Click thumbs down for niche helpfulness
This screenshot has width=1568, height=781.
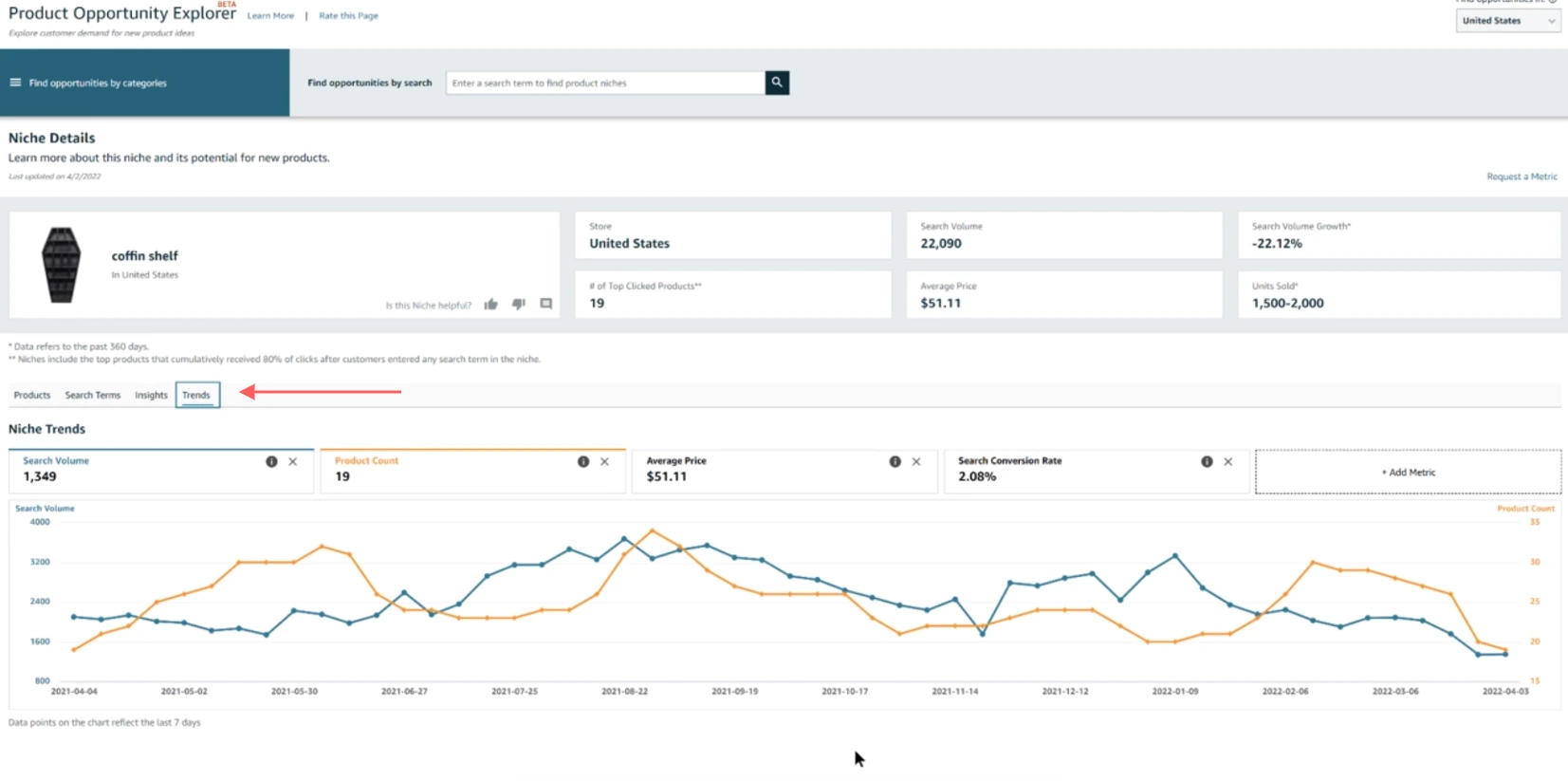[518, 305]
